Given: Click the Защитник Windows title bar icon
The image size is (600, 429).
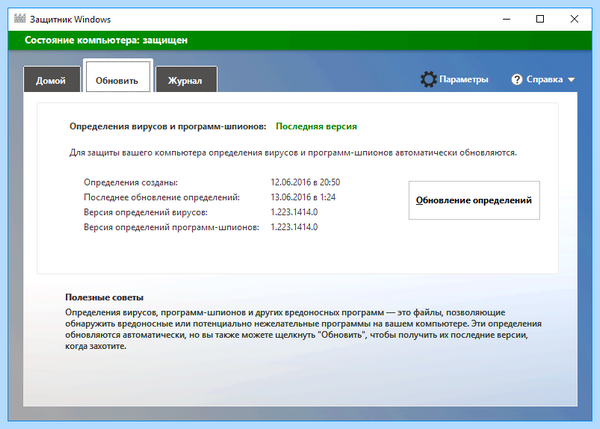Looking at the screenshot, I should 20,19.
